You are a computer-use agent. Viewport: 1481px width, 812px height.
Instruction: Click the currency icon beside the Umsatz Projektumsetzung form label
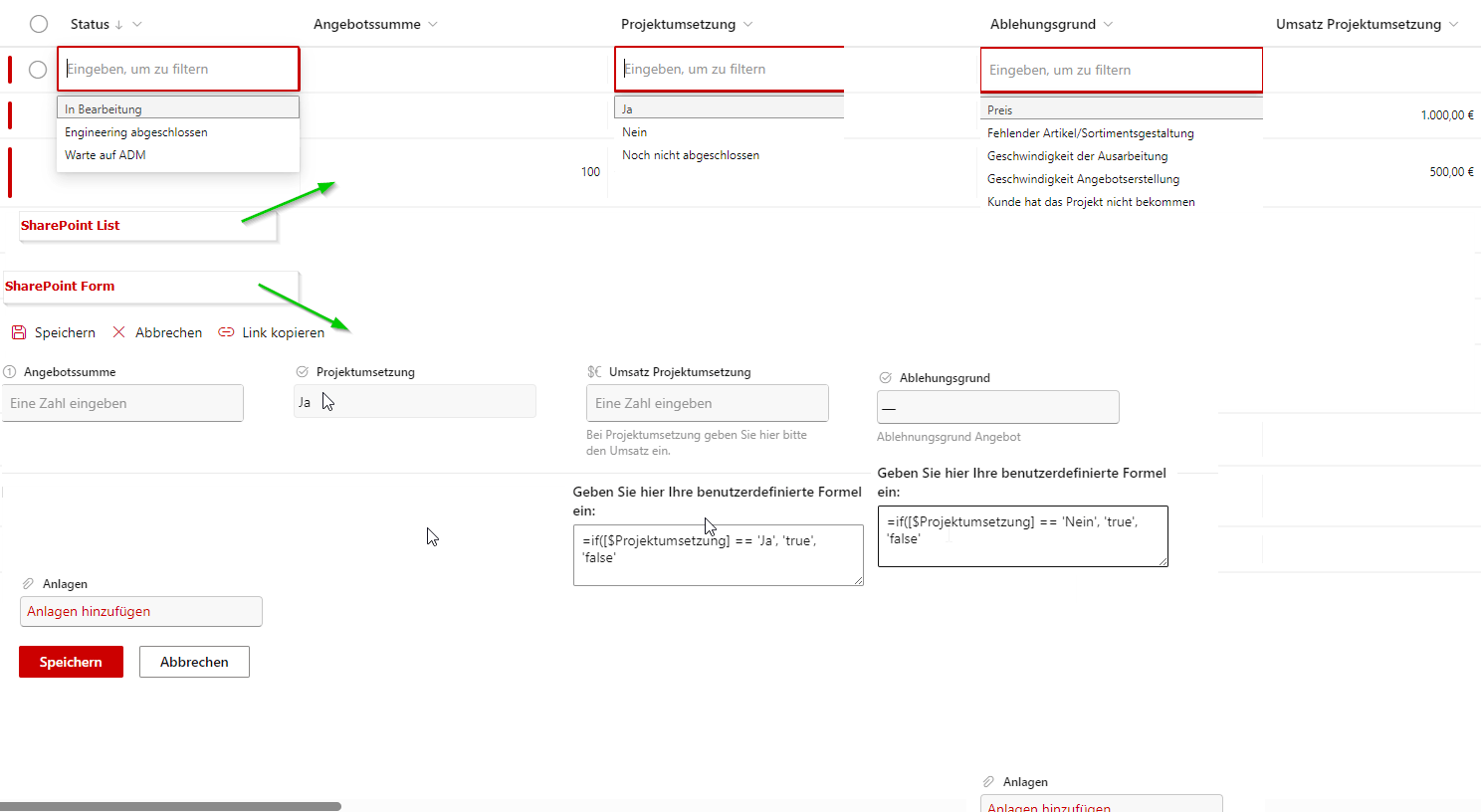coord(594,372)
